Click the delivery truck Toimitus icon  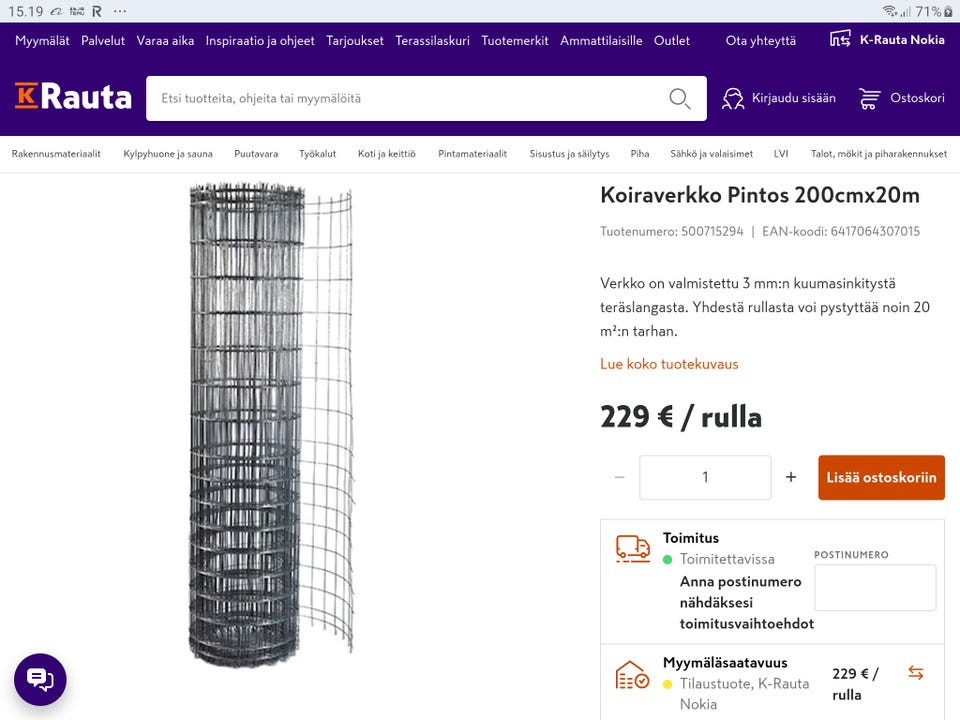[x=632, y=548]
